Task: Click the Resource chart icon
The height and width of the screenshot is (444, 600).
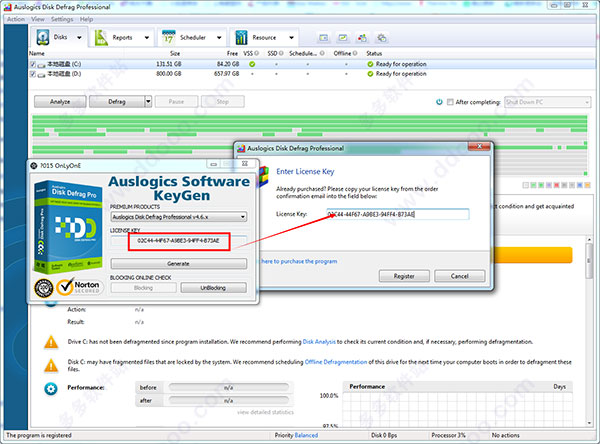Action: [x=241, y=38]
